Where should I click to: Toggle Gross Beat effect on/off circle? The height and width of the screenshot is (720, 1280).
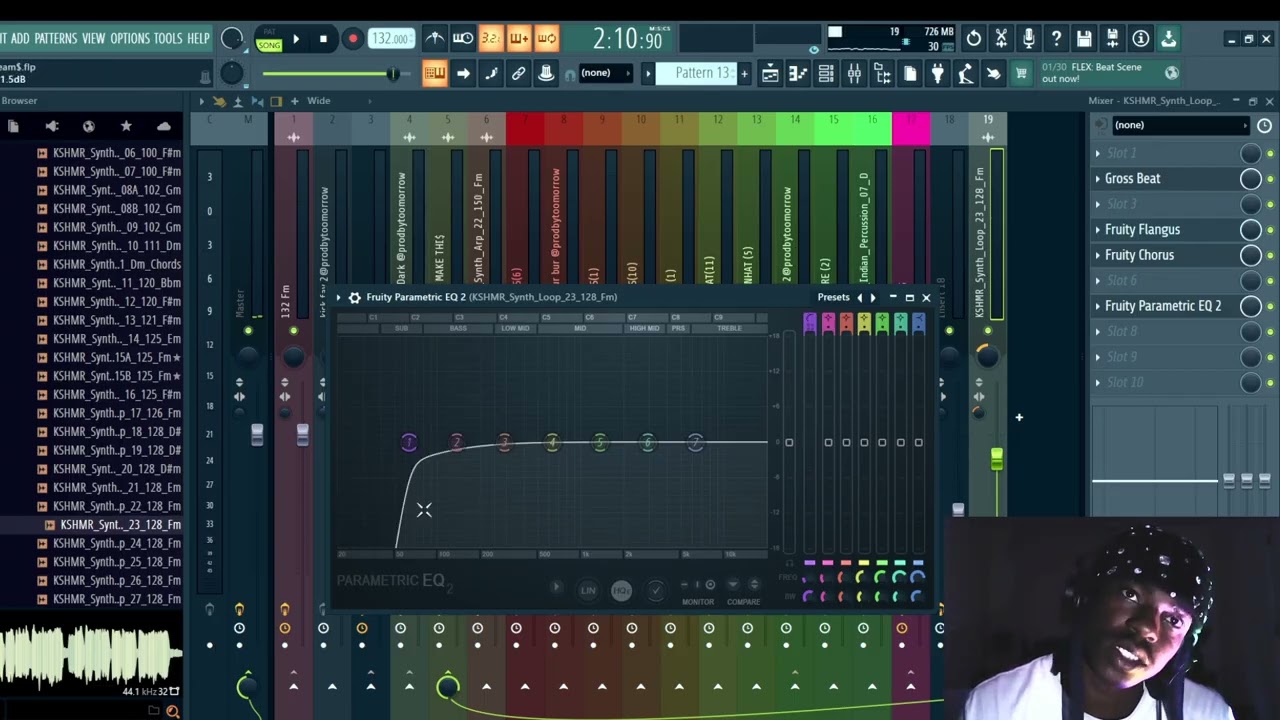1250,178
